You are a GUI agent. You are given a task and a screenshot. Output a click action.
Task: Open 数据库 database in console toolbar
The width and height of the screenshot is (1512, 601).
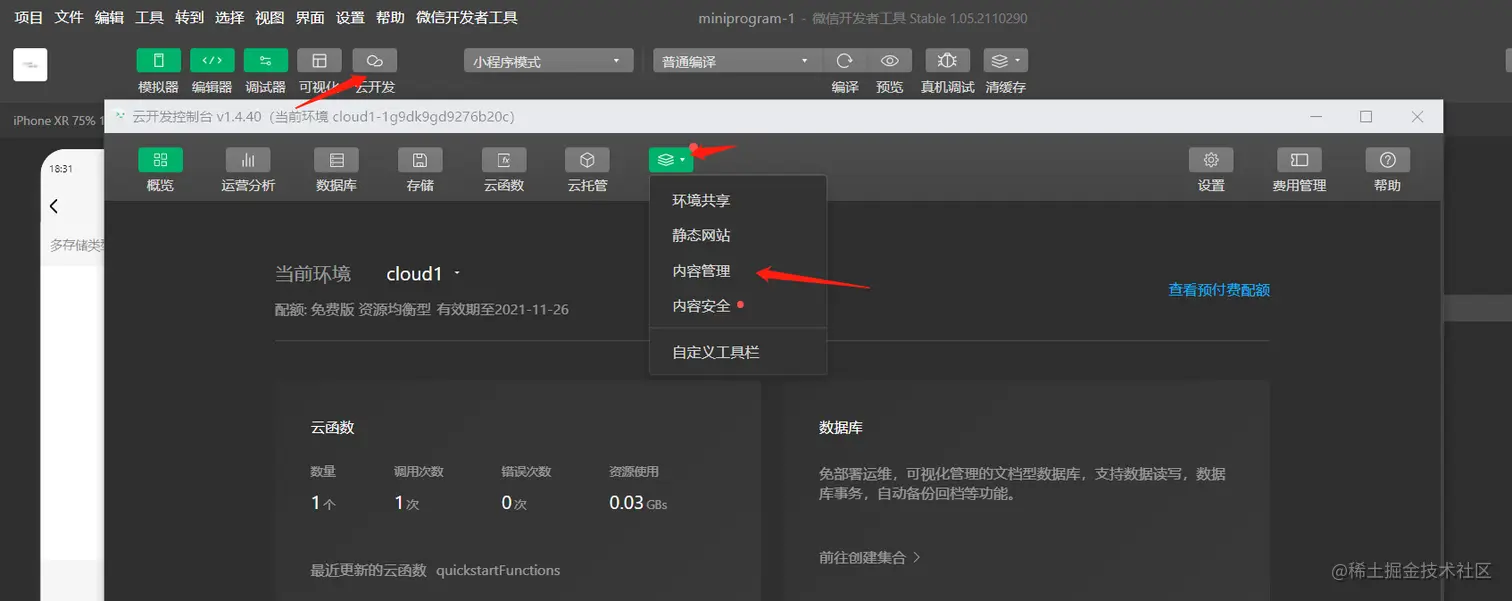click(336, 160)
